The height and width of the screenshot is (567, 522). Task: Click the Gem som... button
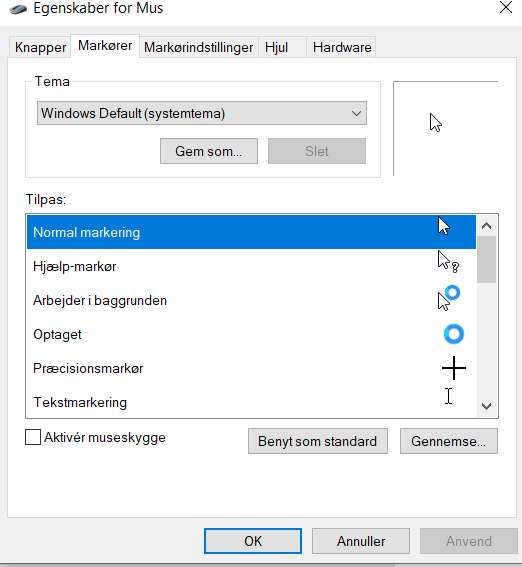coord(209,151)
